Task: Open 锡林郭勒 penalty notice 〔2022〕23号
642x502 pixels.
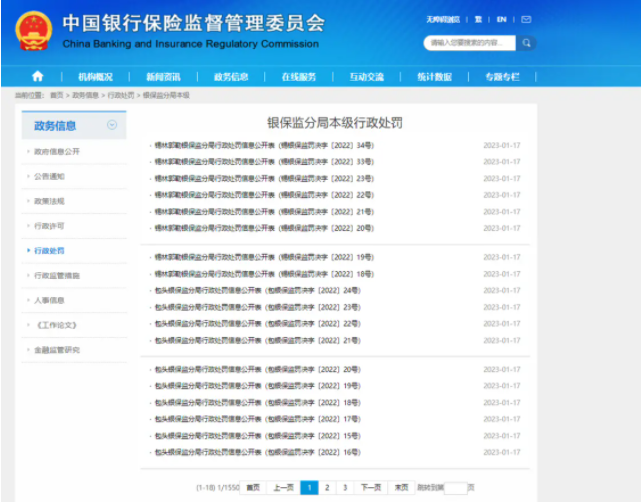Action: point(264,179)
